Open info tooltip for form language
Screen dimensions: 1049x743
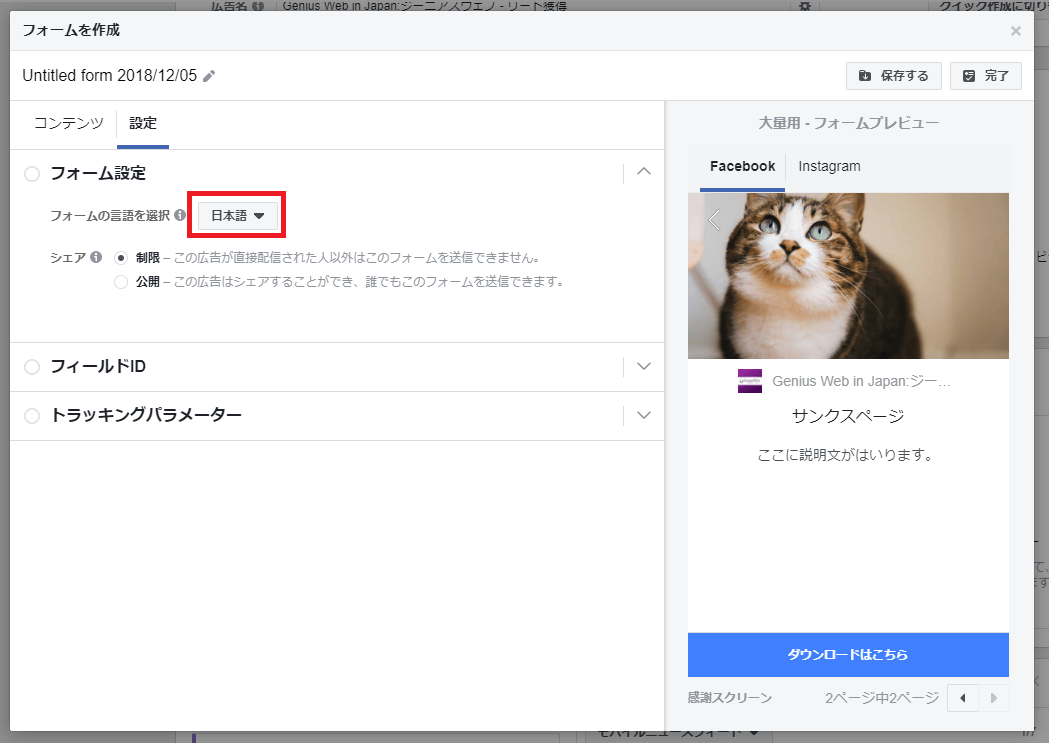pos(180,215)
